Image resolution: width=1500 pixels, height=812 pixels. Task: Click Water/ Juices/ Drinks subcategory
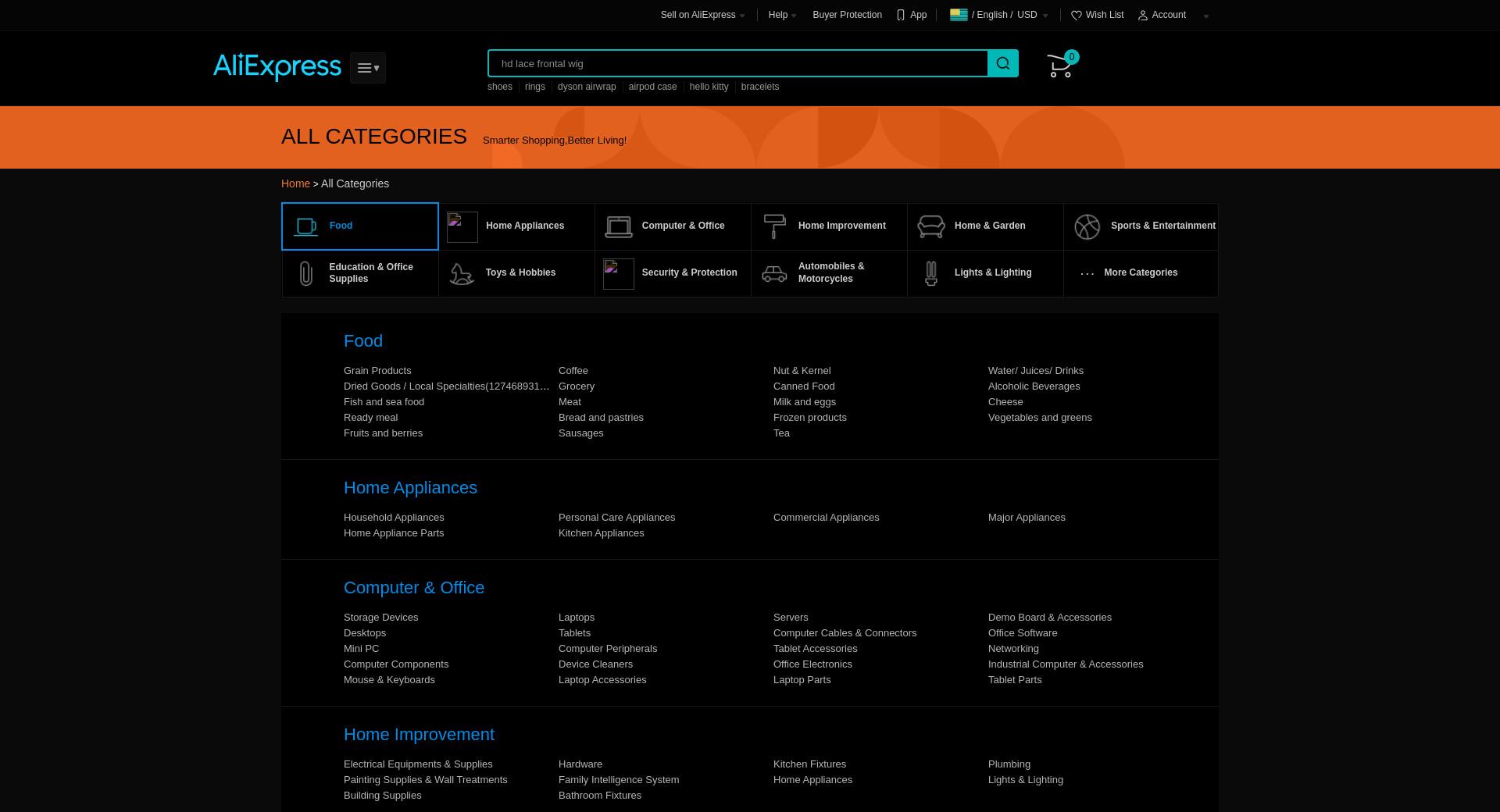point(1036,371)
